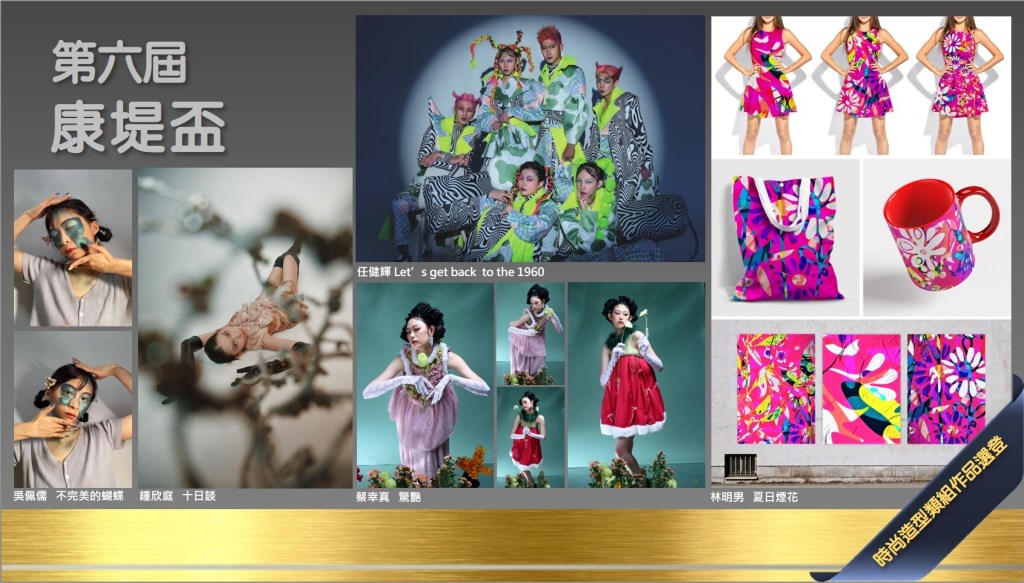
Task: Click the pink floral tote bag image
Action: pos(785,238)
